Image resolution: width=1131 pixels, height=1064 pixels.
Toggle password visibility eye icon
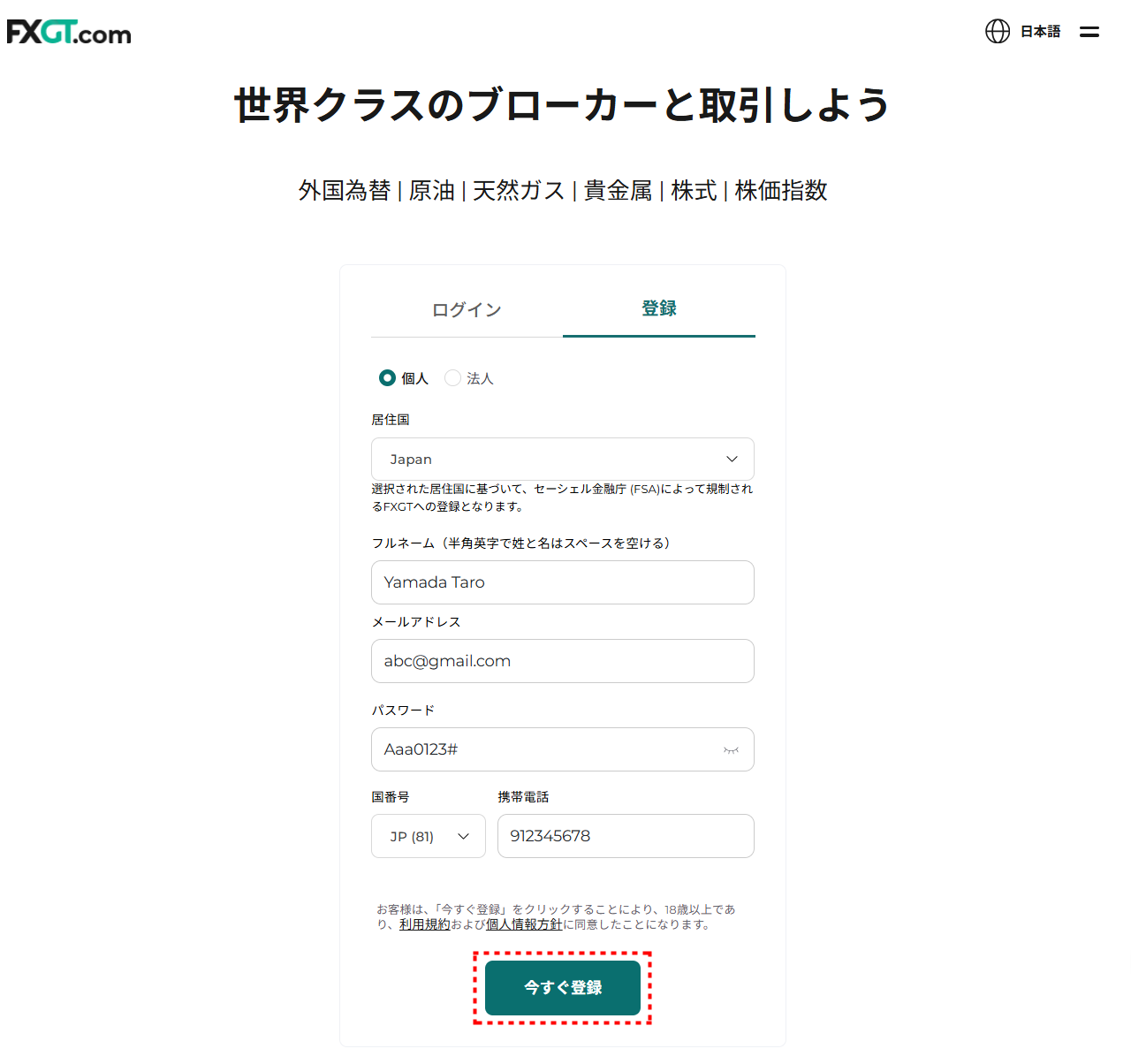[731, 750]
